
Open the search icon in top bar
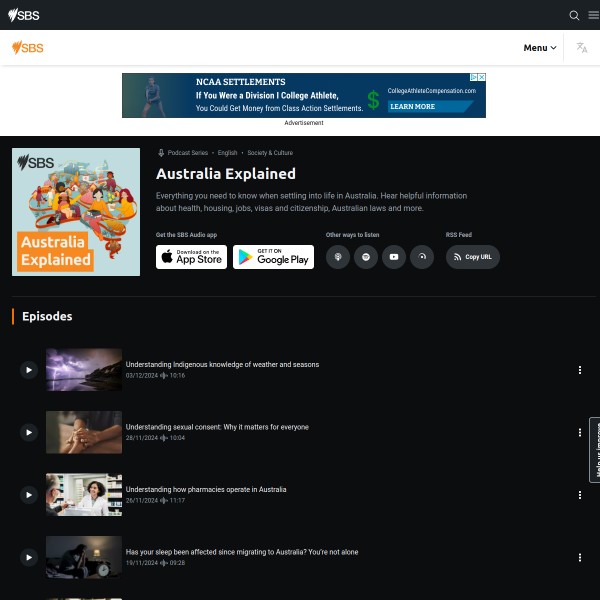coord(574,15)
